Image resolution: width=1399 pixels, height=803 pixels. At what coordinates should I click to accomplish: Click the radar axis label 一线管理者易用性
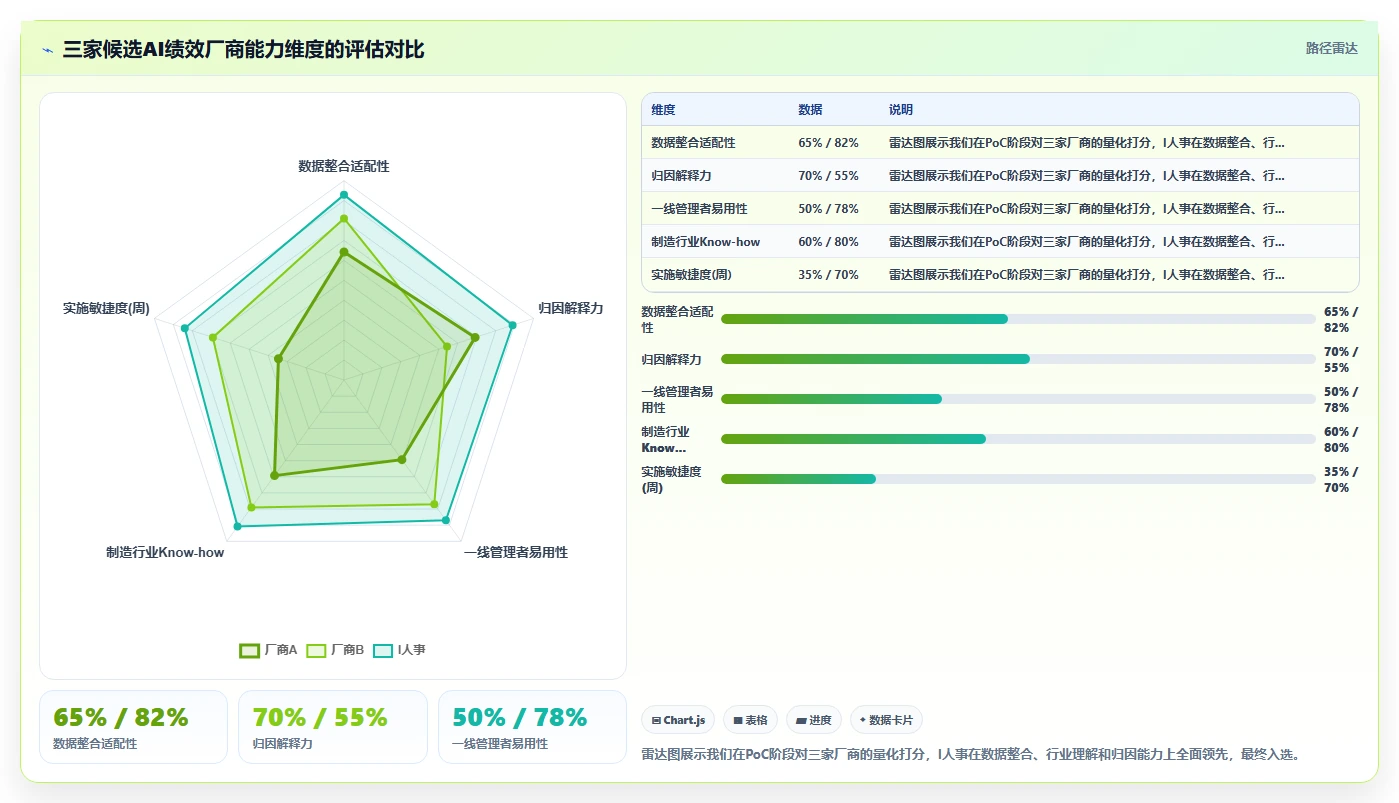click(515, 552)
